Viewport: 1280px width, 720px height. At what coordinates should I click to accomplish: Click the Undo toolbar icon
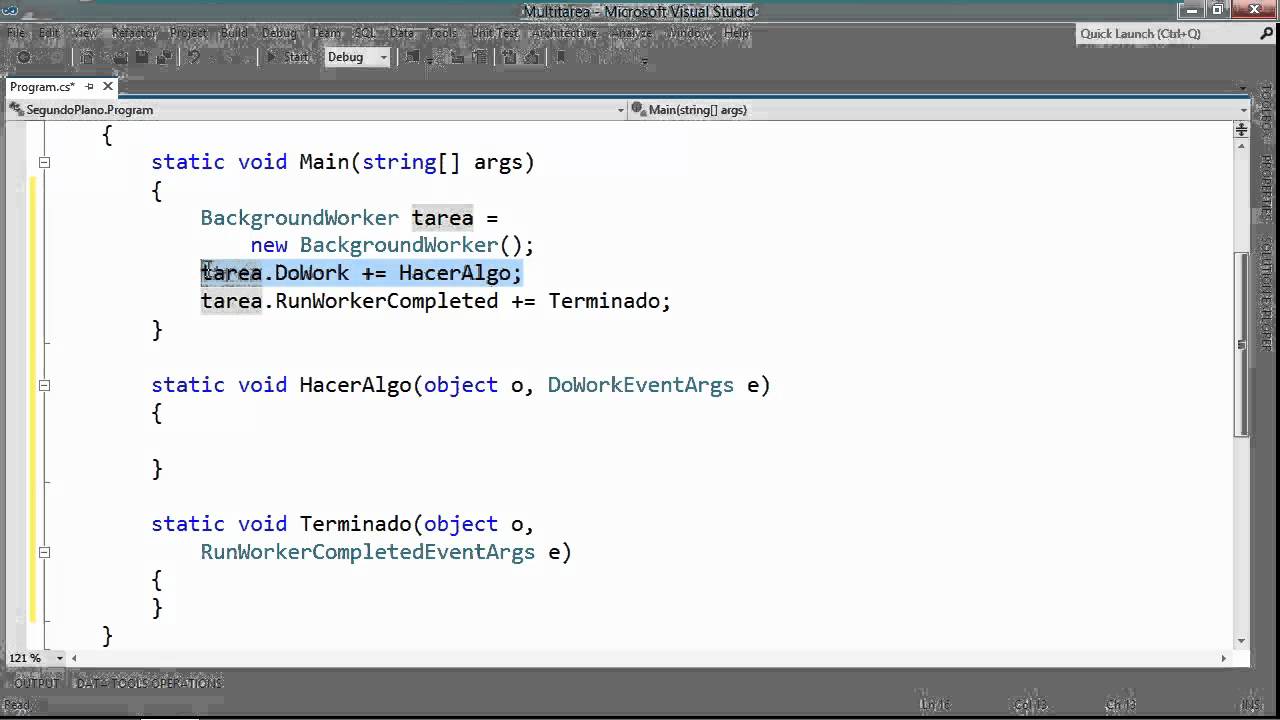pyautogui.click(x=194, y=58)
